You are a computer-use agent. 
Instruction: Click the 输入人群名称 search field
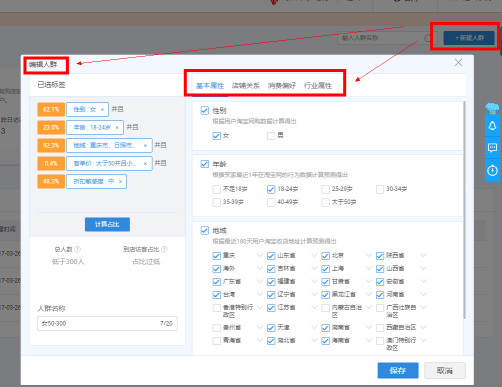387,38
